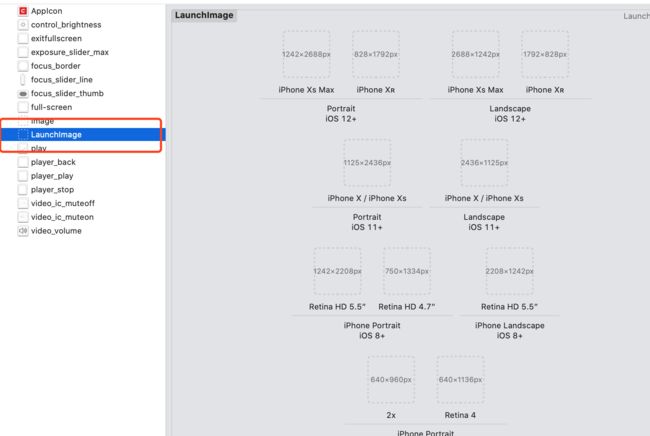650x436 pixels.
Task: Click the focus_slider_line icon
Action: pyautogui.click(x=23, y=80)
